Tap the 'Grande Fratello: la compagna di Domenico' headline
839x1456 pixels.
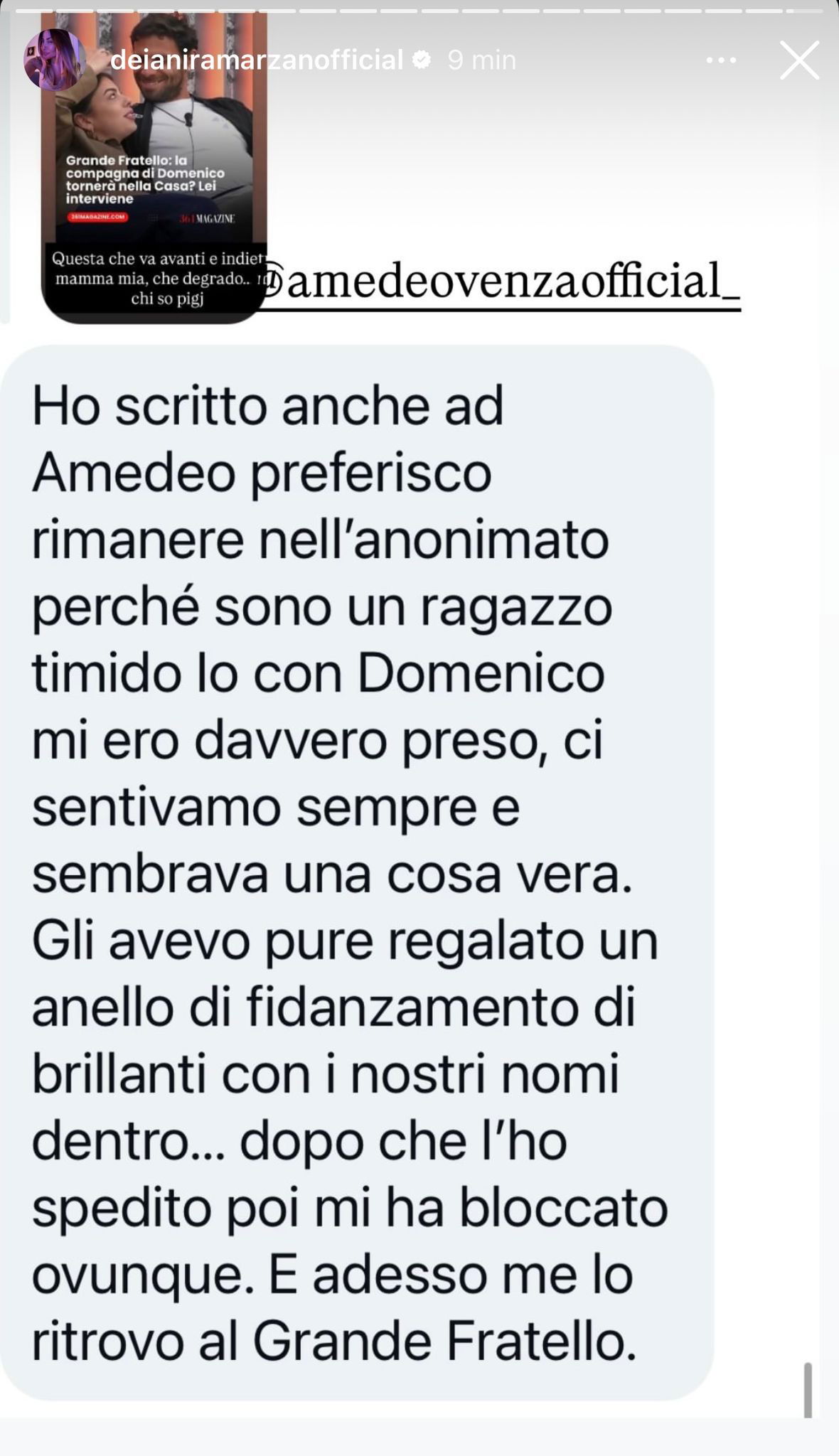point(144,181)
